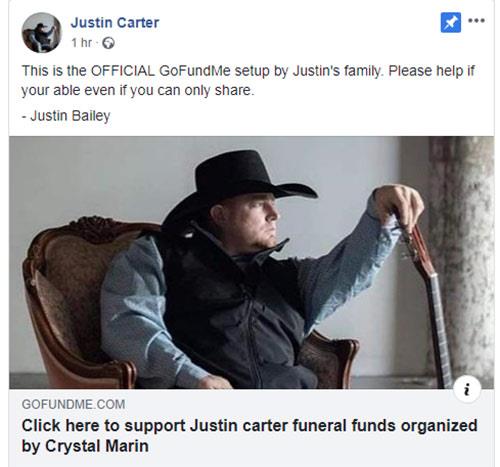Screen dimensions: 500x467
Task: Click the gray link card footer area
Action: tap(251, 428)
